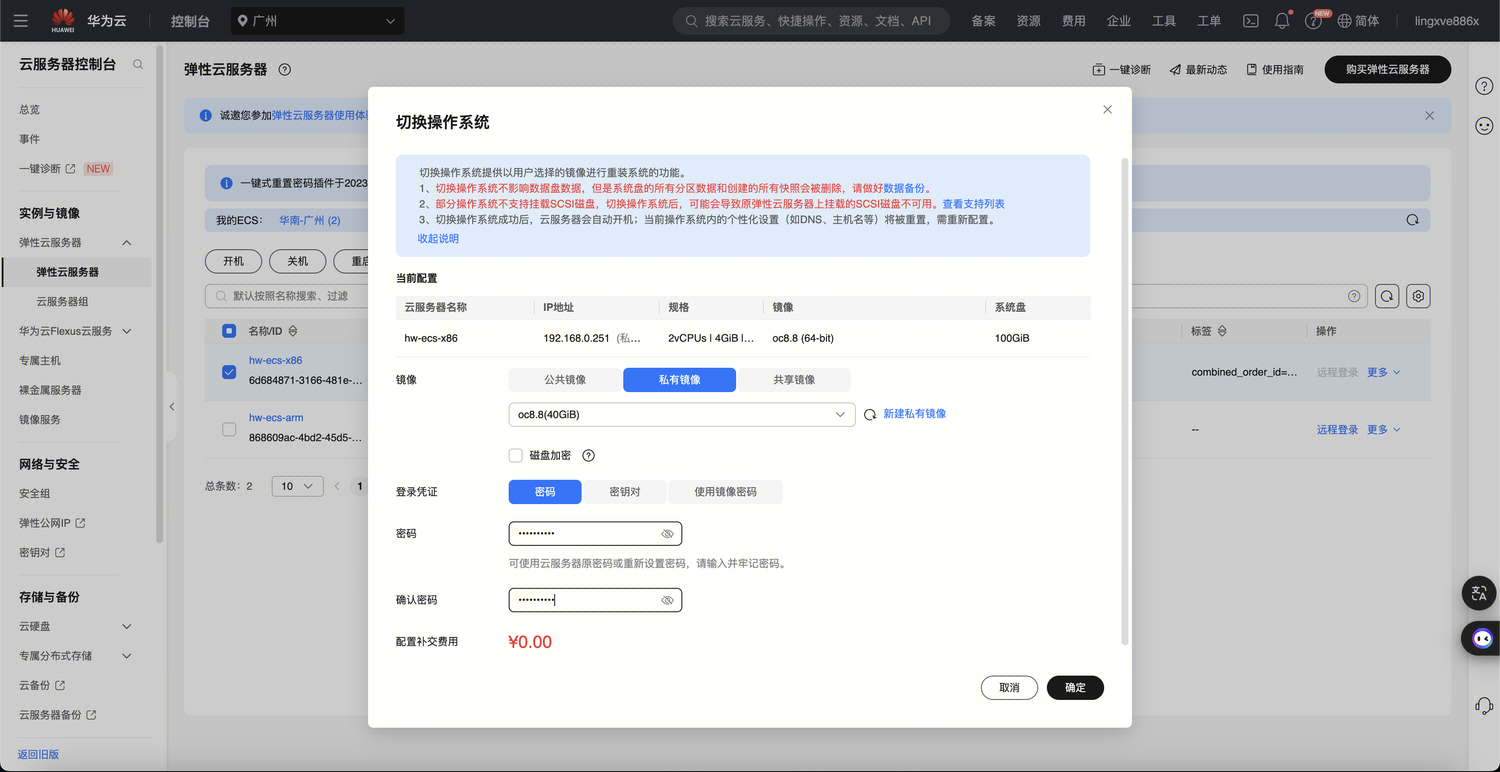The width and height of the screenshot is (1500, 772).
Task: Open 费用 in the top navigation
Action: [x=1074, y=21]
